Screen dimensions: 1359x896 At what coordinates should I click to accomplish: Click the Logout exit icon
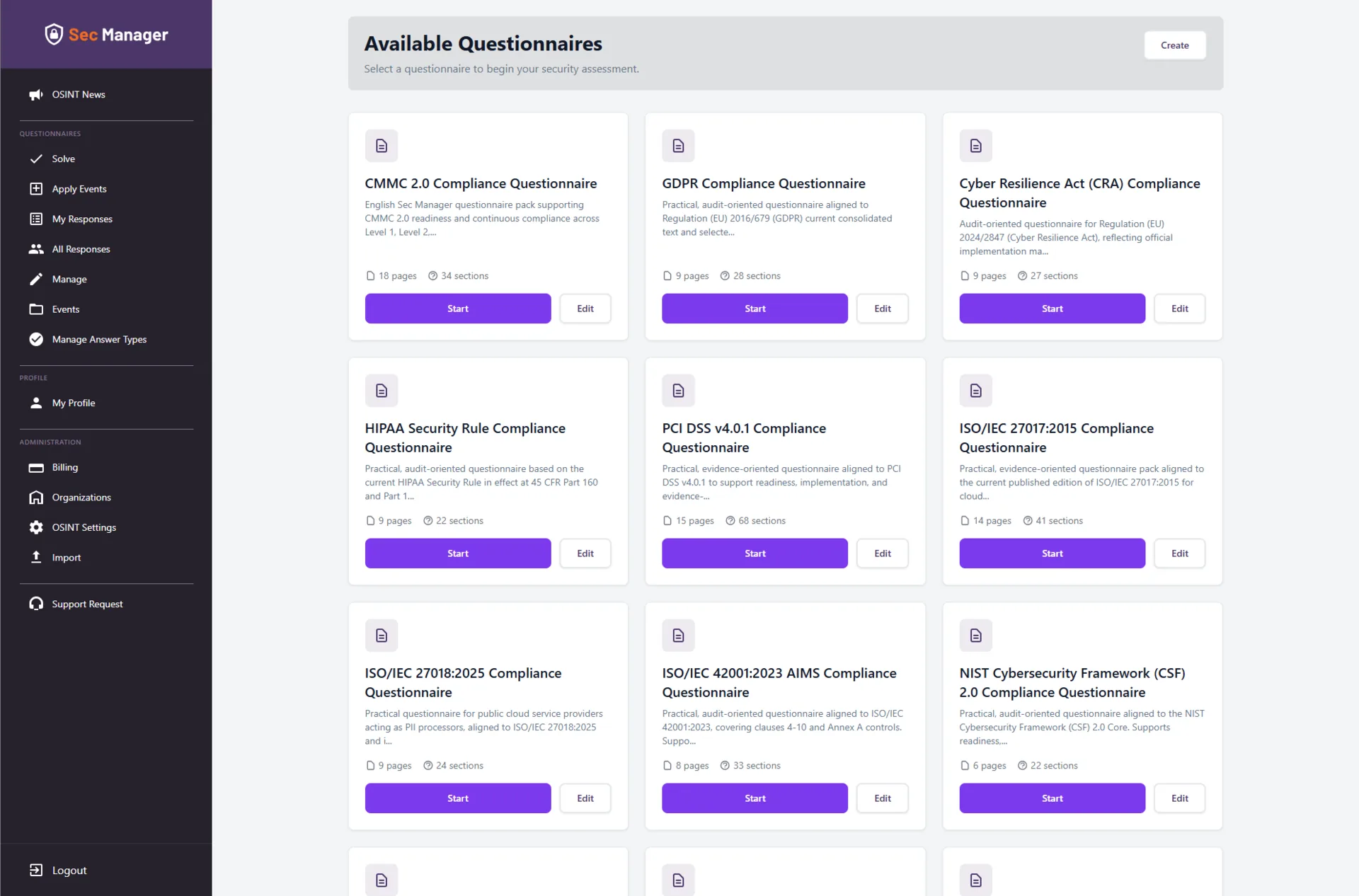click(36, 871)
